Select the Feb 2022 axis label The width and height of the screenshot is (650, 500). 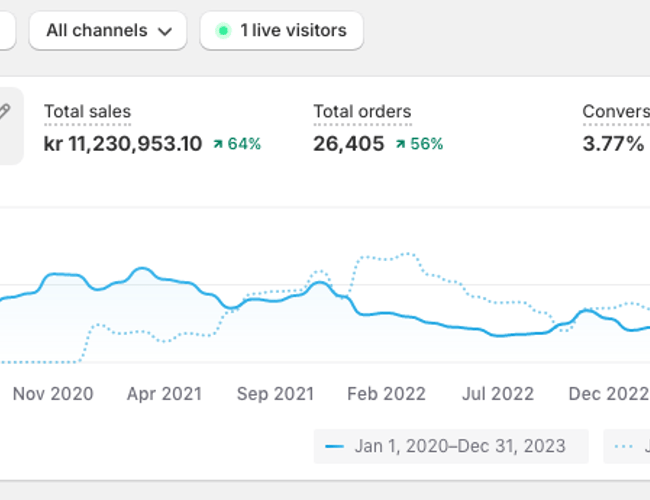click(x=386, y=394)
